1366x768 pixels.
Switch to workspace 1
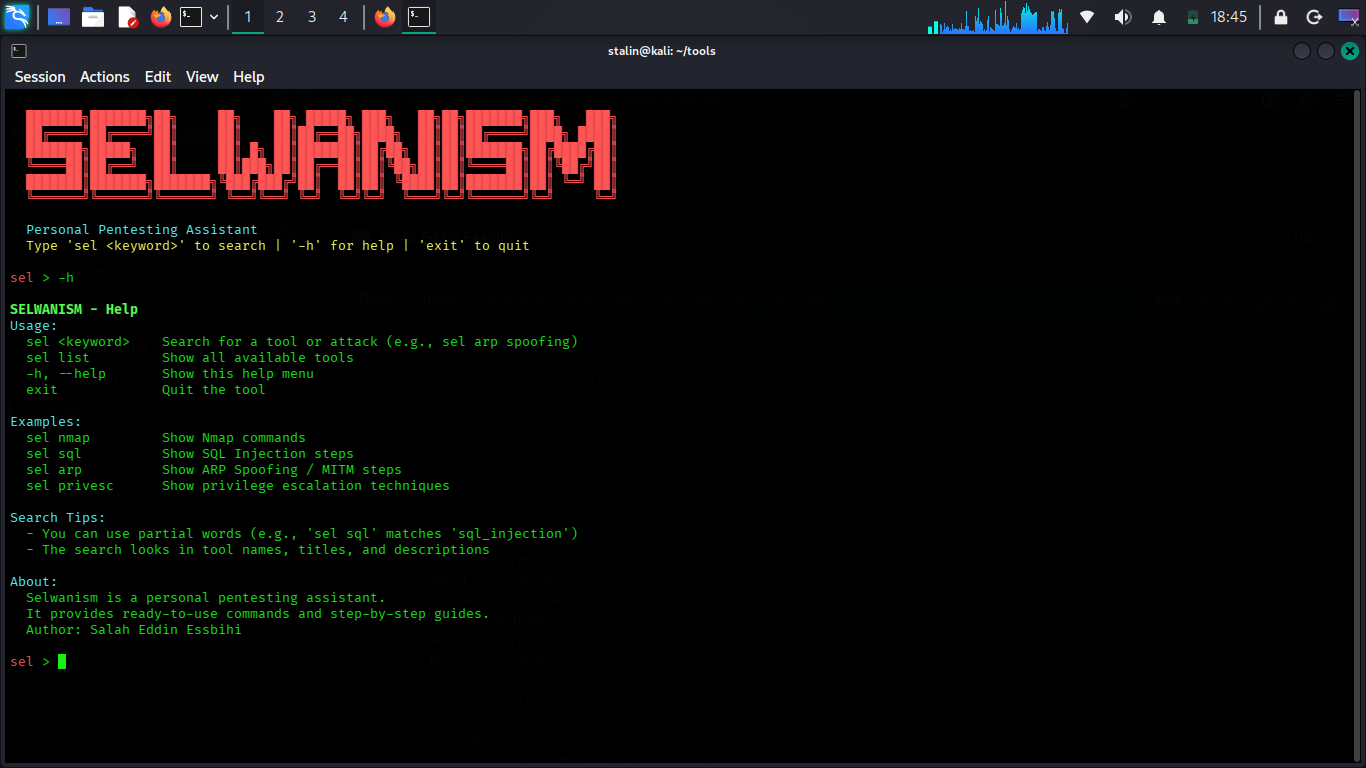248,17
